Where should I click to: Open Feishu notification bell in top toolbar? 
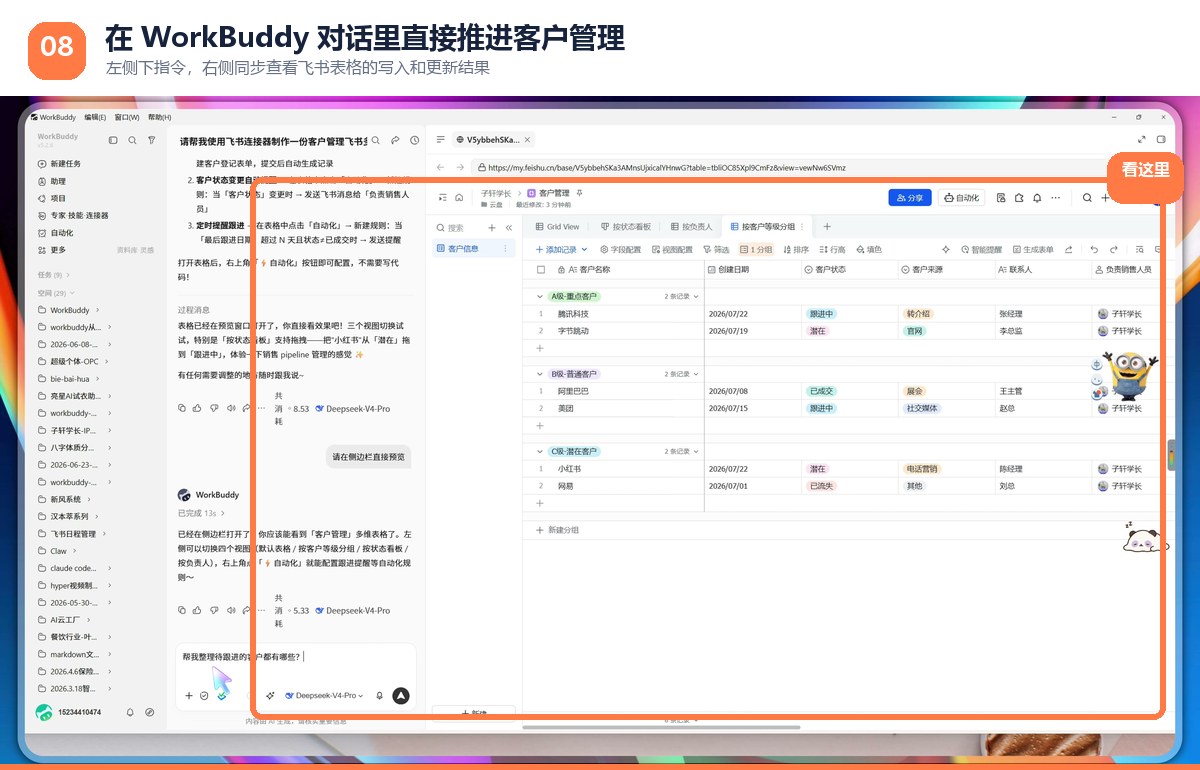1037,198
